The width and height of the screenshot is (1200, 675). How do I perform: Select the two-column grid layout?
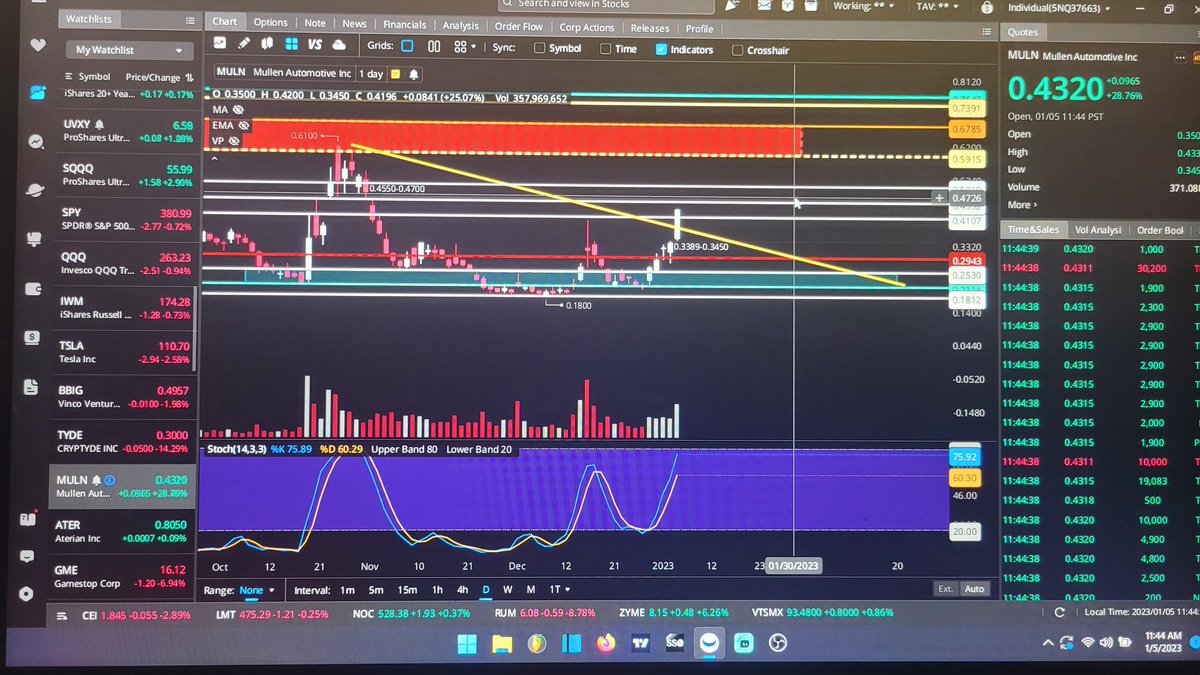tap(434, 46)
